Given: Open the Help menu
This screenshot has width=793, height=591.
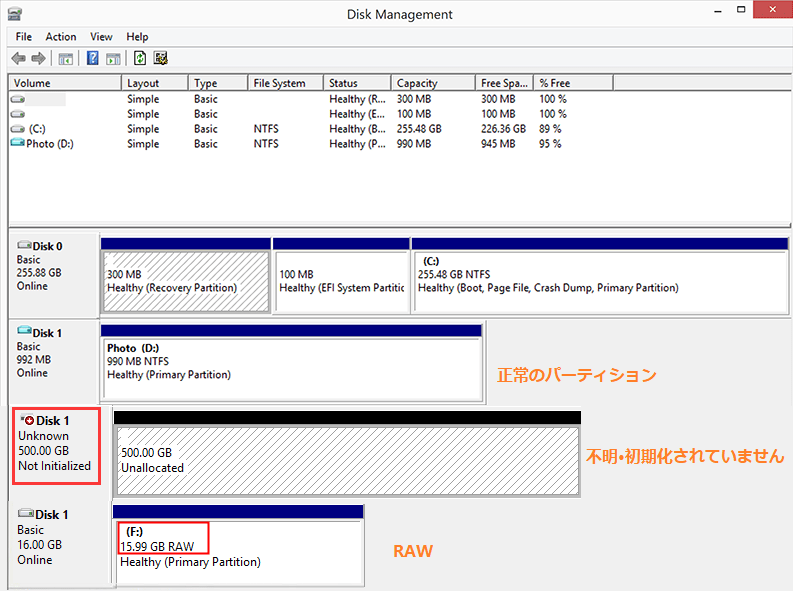Looking at the screenshot, I should pyautogui.click(x=137, y=37).
